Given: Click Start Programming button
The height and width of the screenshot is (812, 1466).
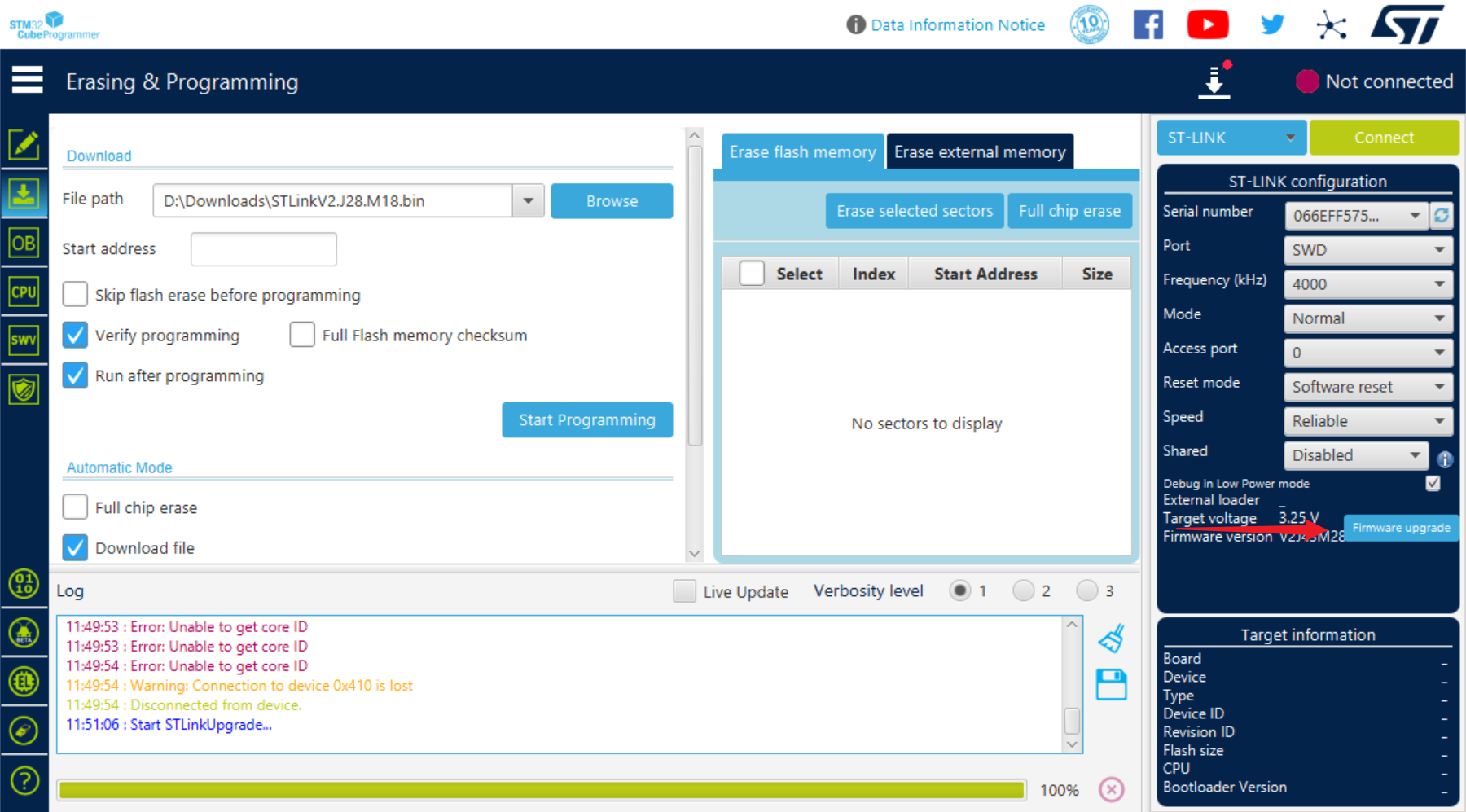Looking at the screenshot, I should (x=587, y=419).
